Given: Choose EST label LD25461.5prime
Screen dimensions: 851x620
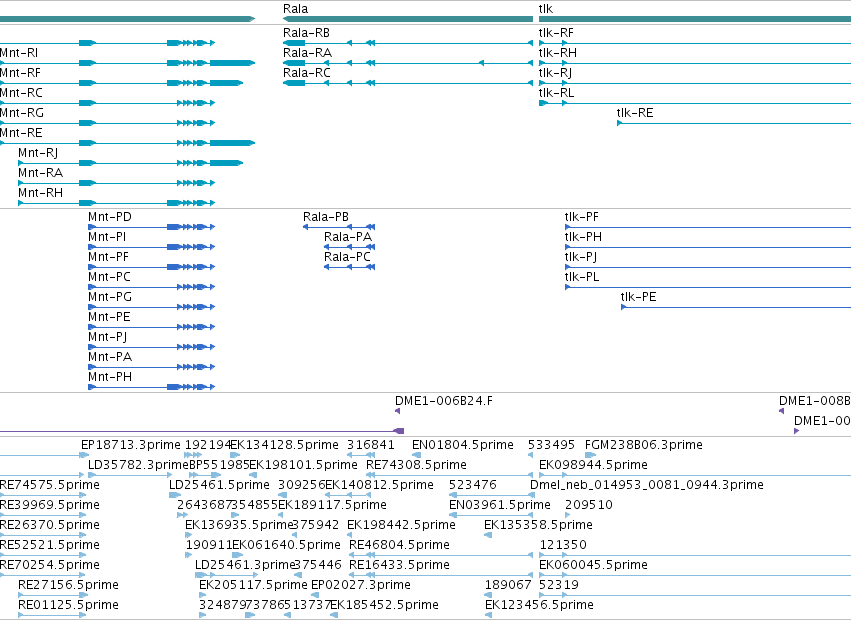Looking at the screenshot, I should coord(219,485).
